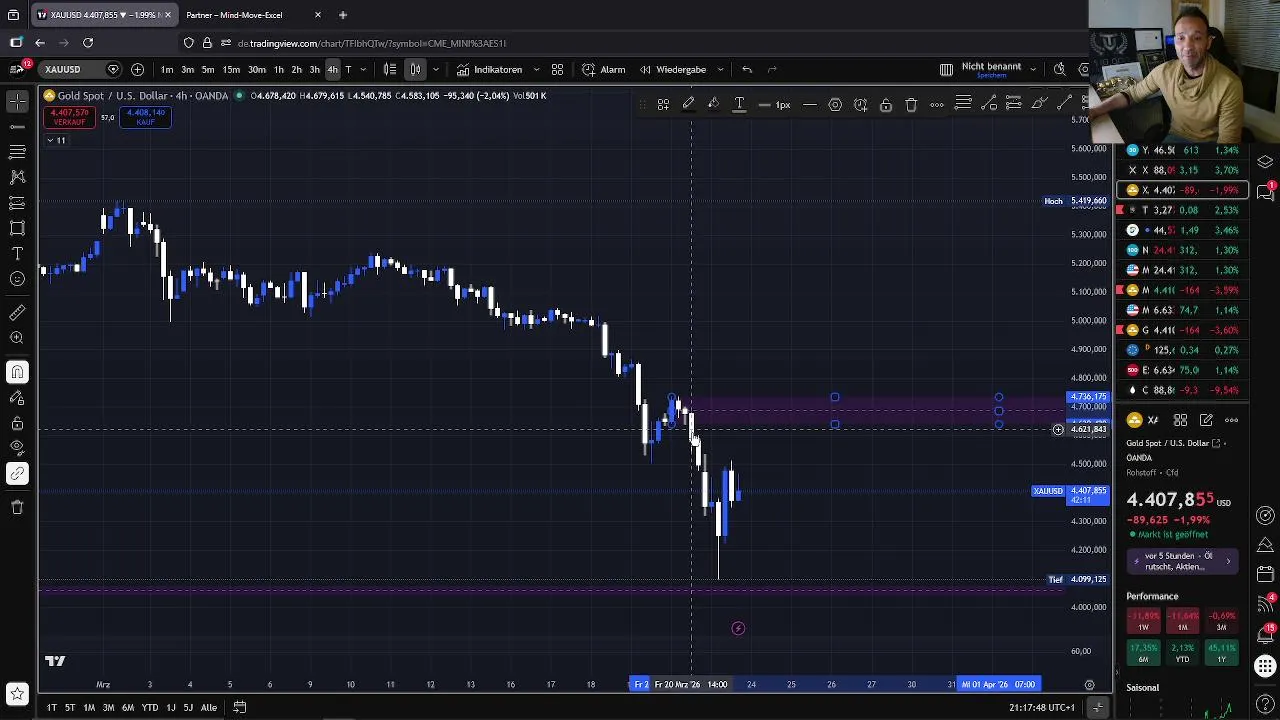Delete the selected drawing trash icon
1280x720 pixels.
tap(911, 104)
